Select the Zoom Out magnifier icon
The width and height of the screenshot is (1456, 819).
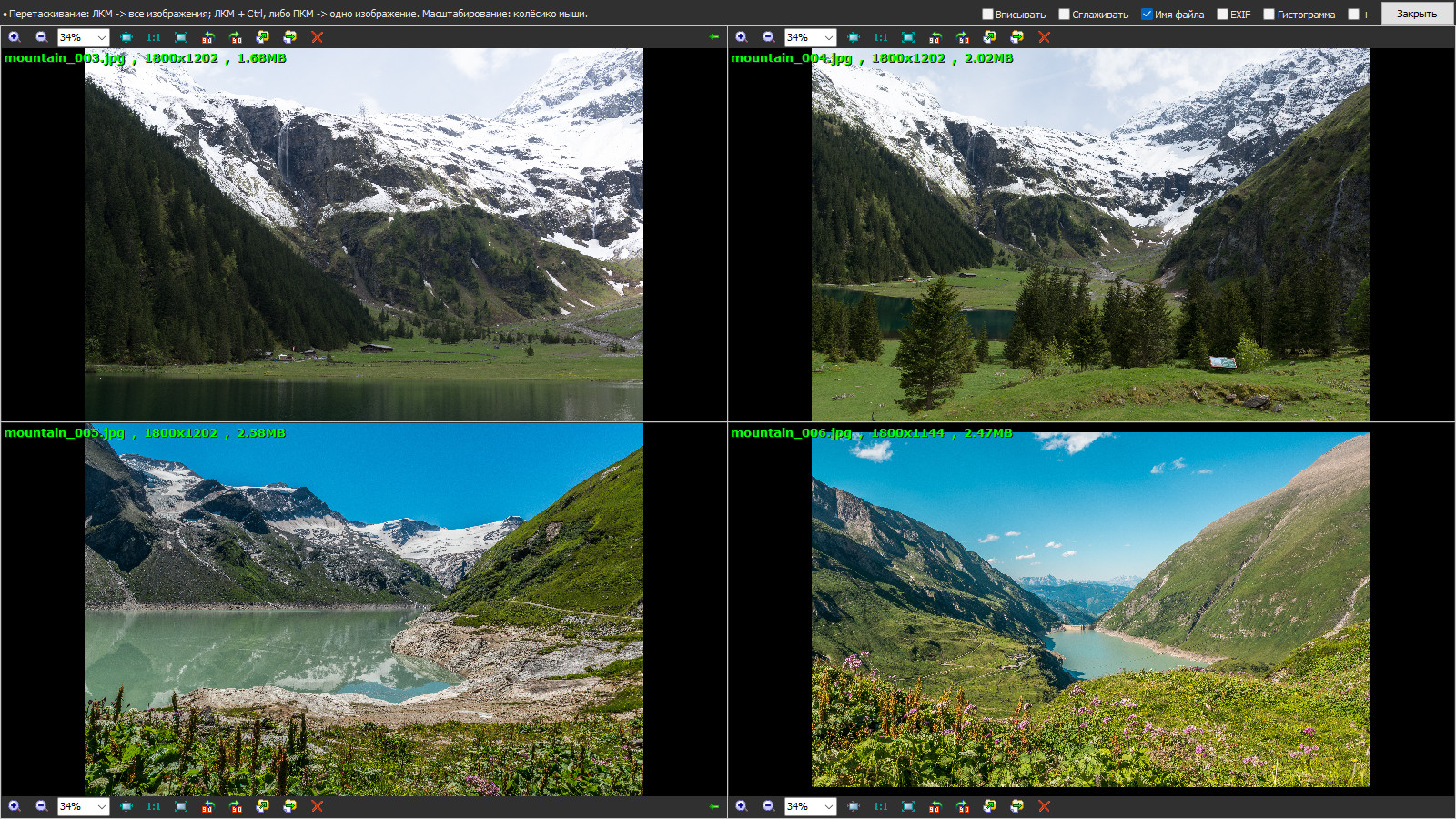[x=41, y=37]
